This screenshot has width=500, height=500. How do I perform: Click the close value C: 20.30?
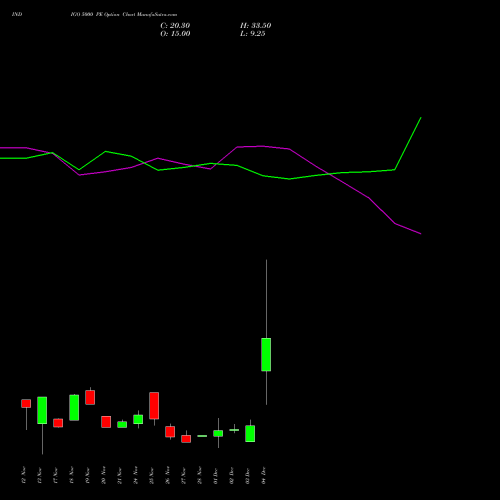point(175,26)
